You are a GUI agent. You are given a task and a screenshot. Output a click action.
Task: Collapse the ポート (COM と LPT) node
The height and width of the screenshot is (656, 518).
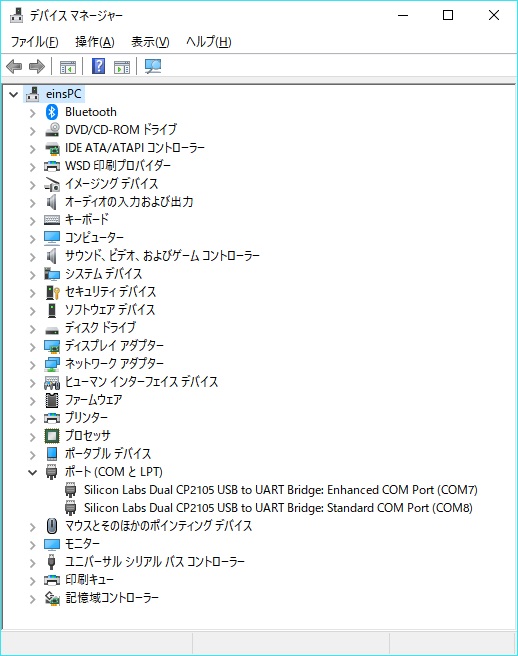(32, 472)
